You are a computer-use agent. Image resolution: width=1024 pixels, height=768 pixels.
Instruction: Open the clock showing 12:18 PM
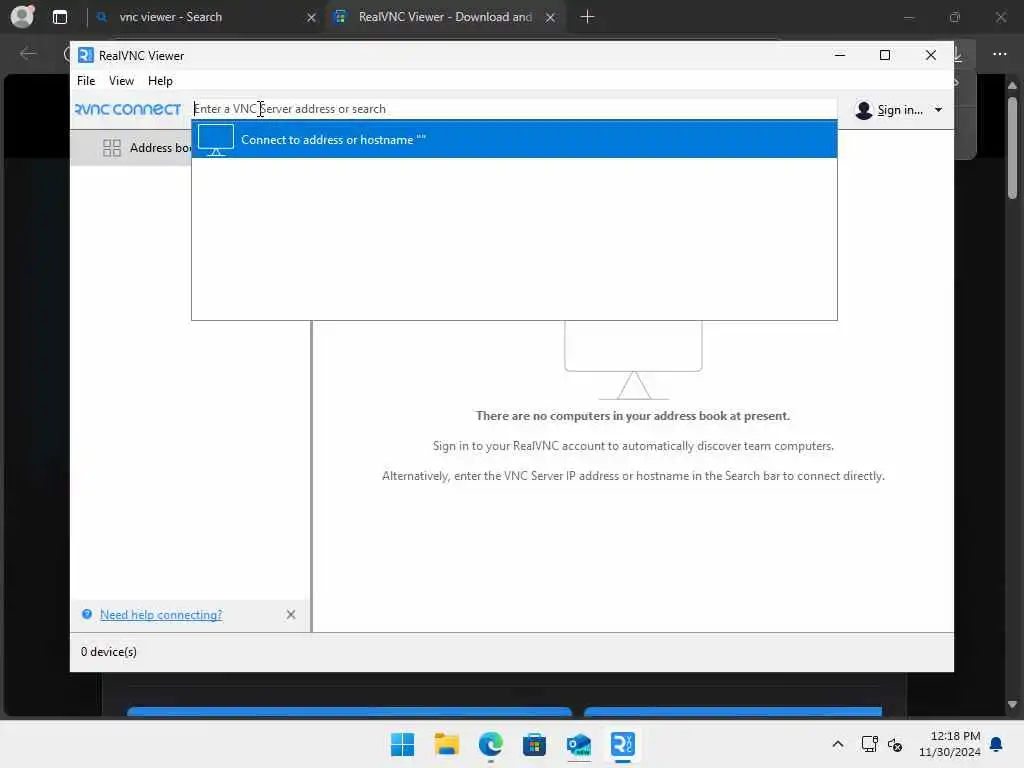coord(950,744)
